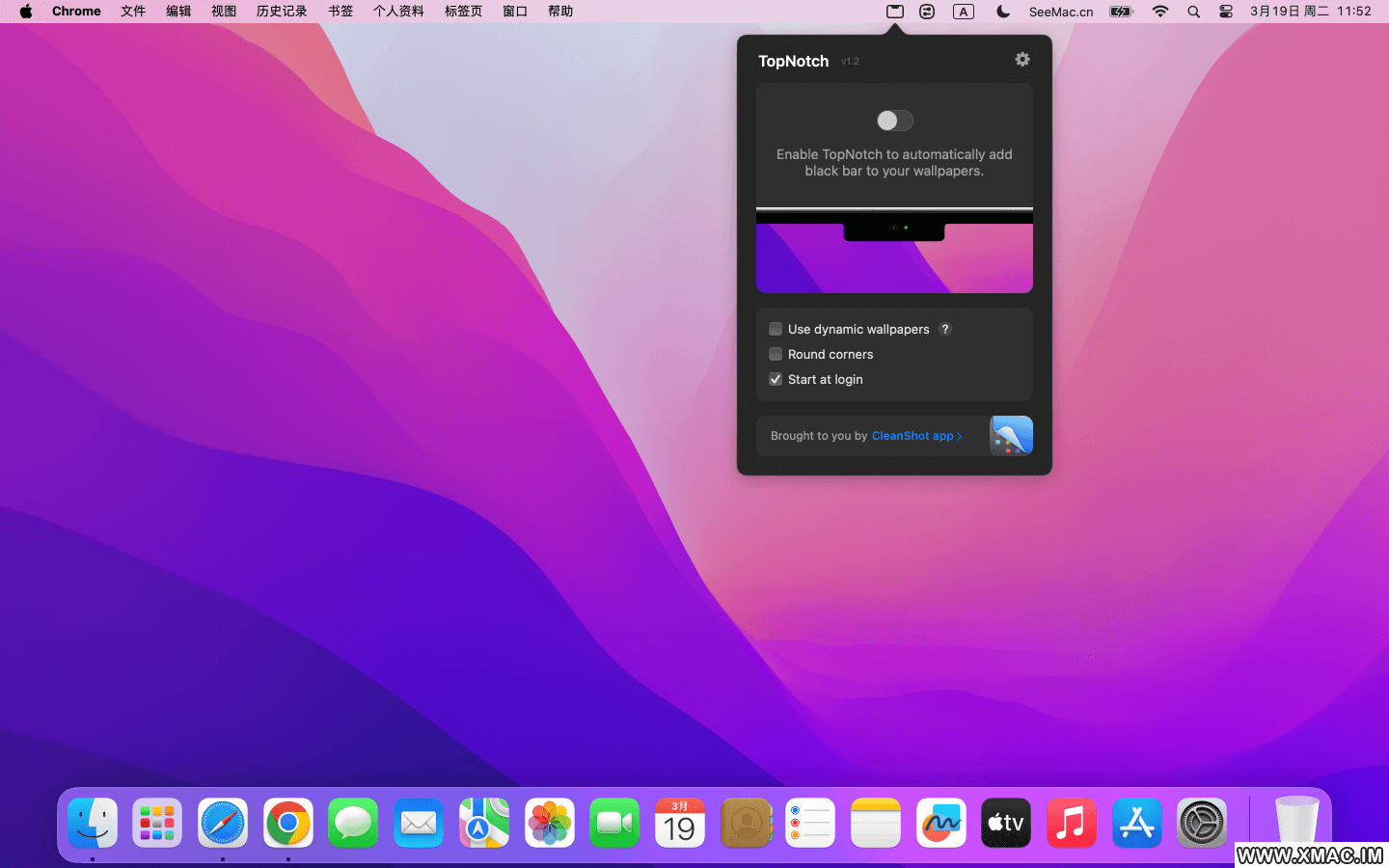This screenshot has height=868, width=1389.
Task: Open Freeform from the Dock
Action: [940, 824]
